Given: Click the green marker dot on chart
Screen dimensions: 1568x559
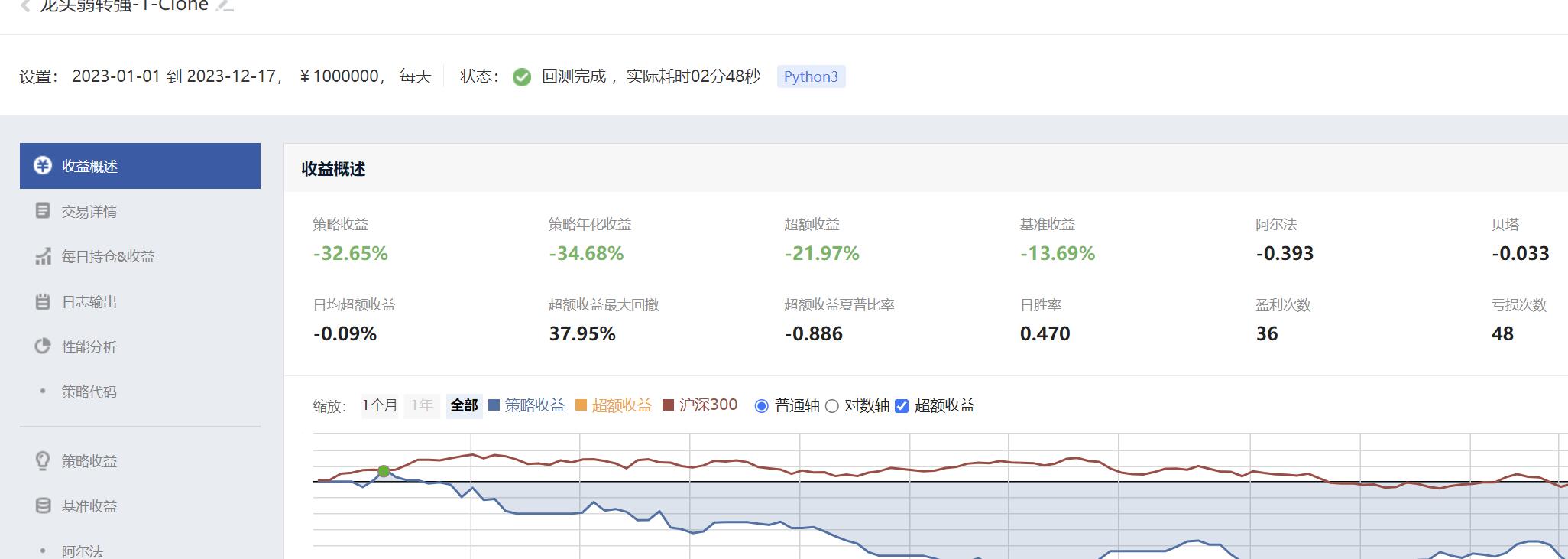Looking at the screenshot, I should [x=384, y=471].
